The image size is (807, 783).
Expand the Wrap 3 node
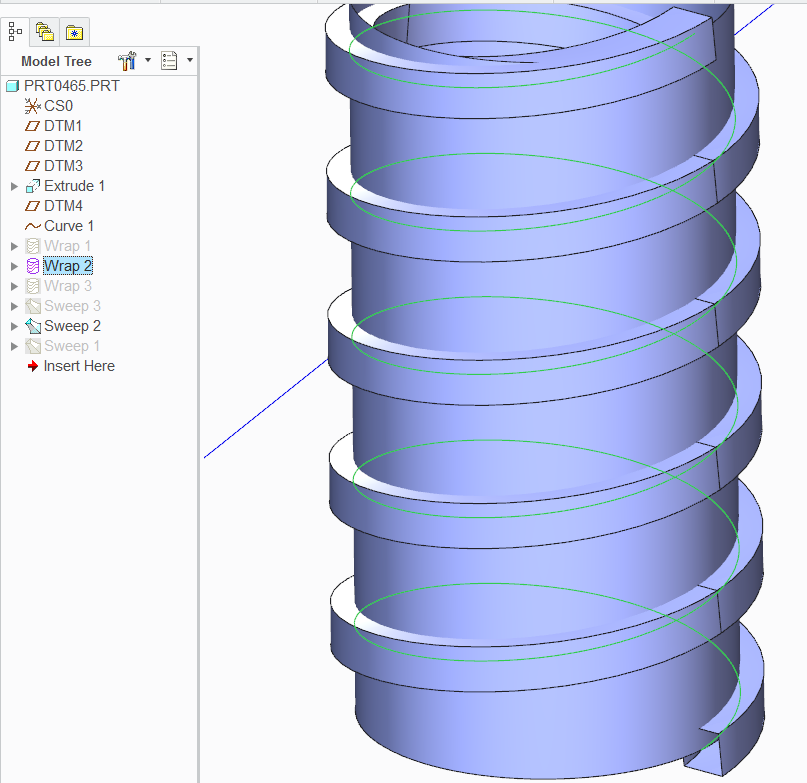(14, 286)
